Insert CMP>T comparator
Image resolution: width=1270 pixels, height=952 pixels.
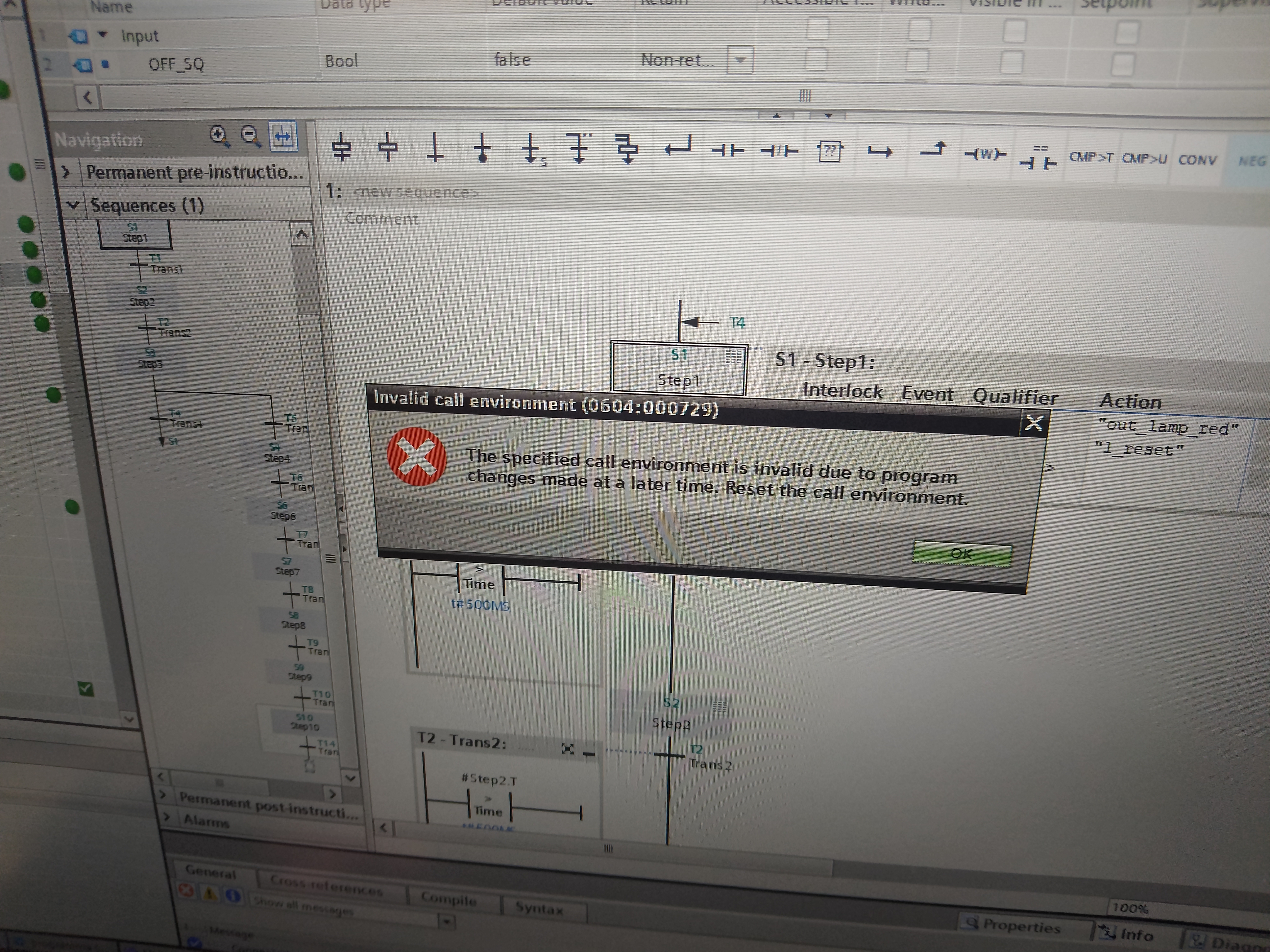click(1091, 157)
